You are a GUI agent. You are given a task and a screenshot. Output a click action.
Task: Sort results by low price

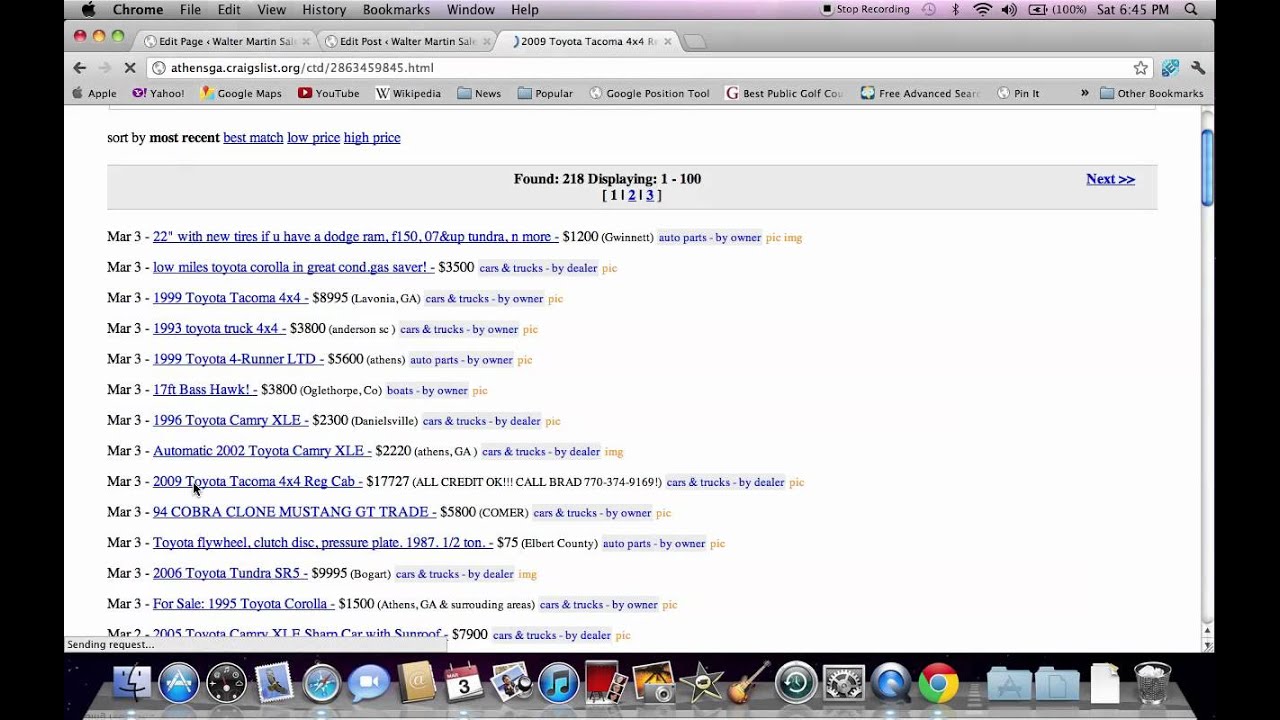[314, 138]
